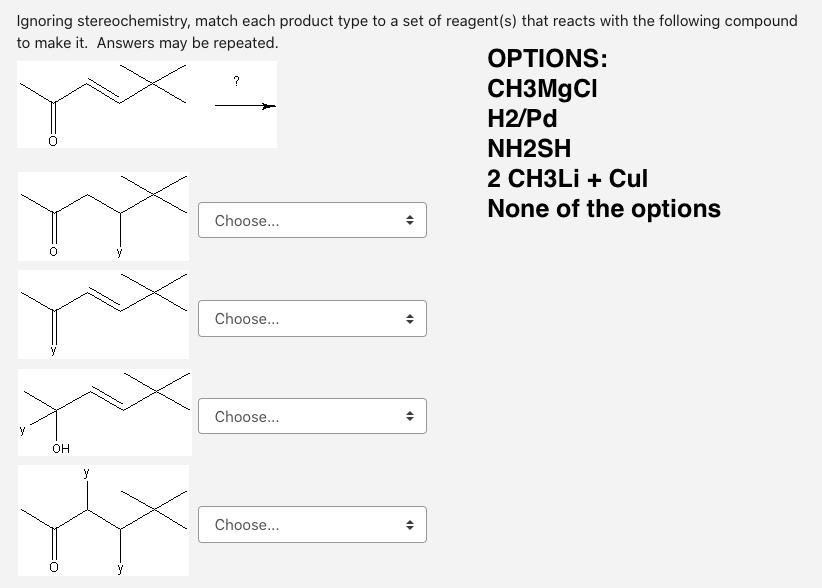Click the starting compound structure image
The image size is (822, 588).
pyautogui.click(x=103, y=104)
